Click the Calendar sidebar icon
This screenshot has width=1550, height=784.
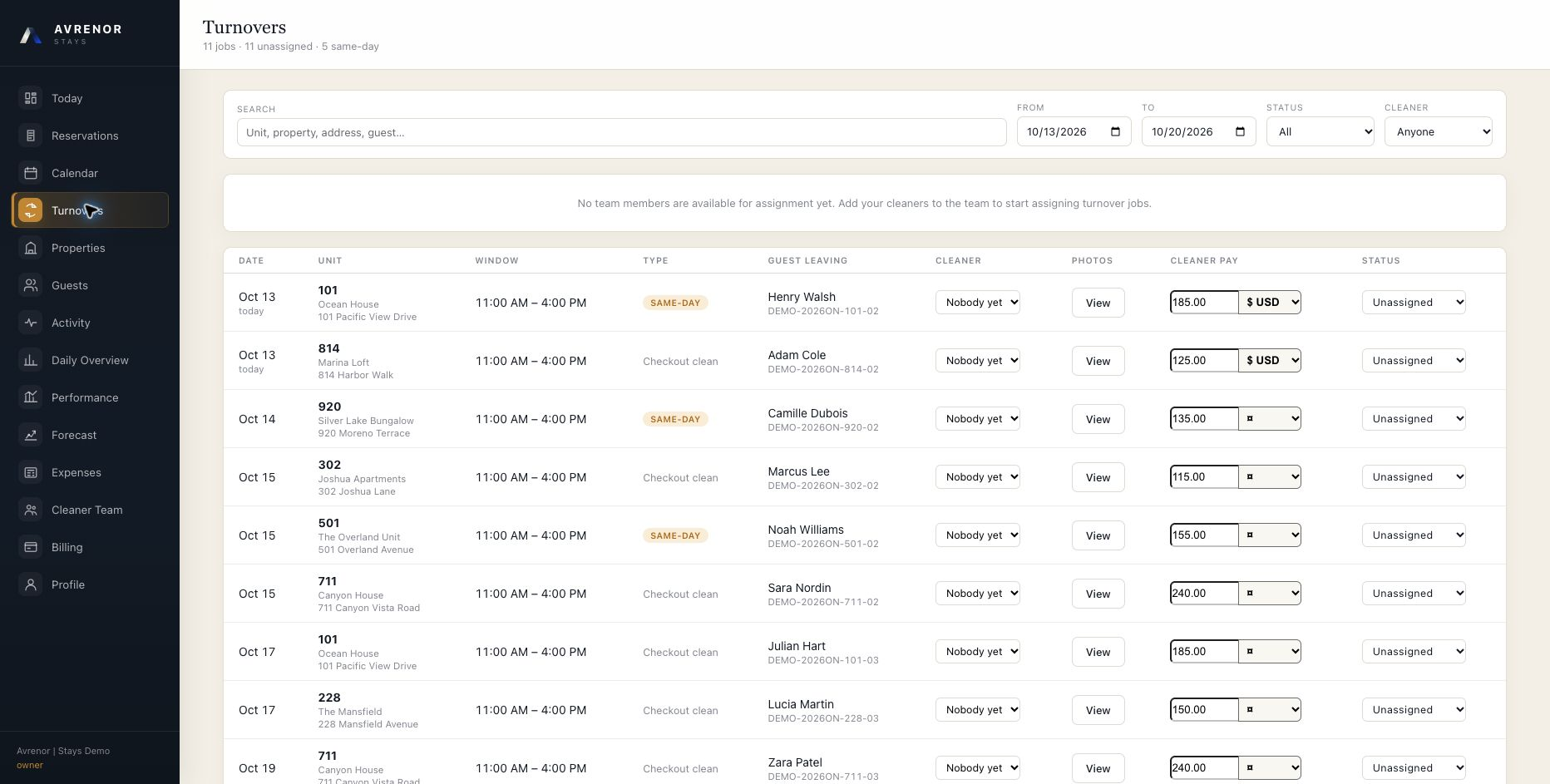31,173
